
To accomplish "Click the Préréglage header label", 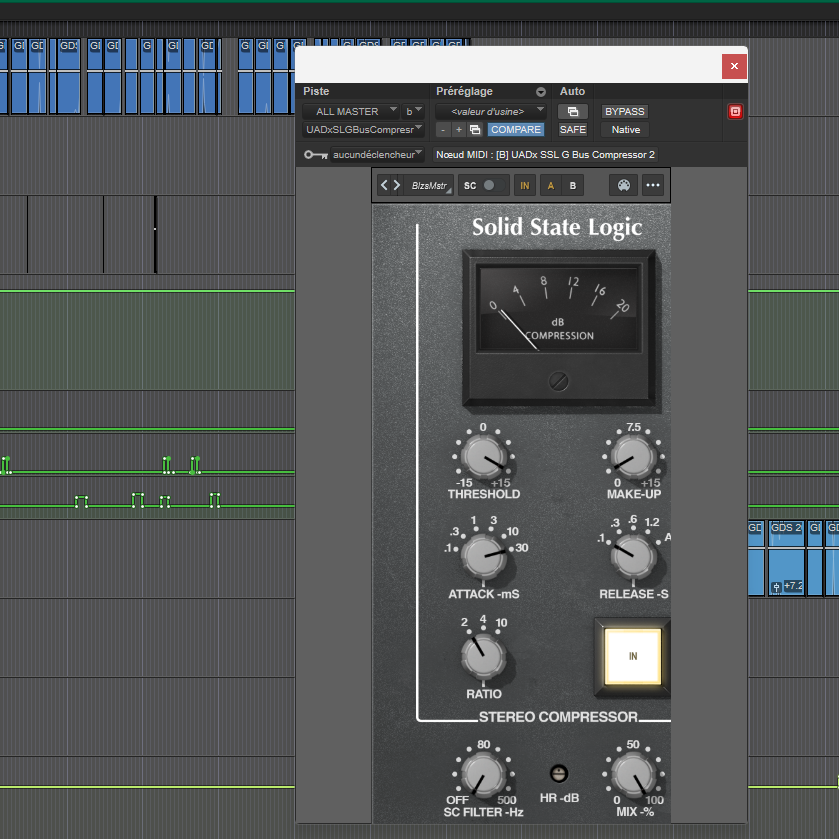I will [464, 91].
